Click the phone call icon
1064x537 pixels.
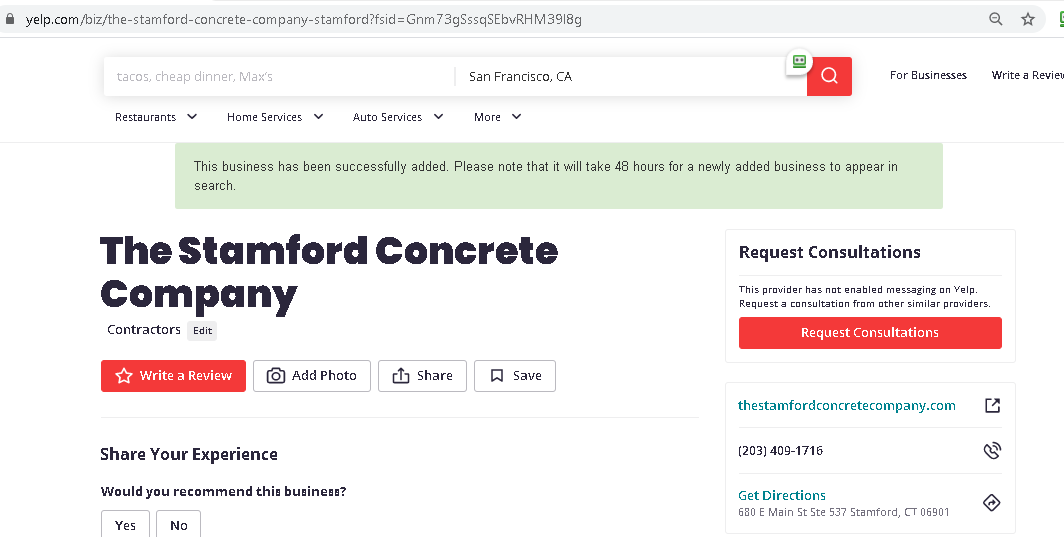(992, 451)
